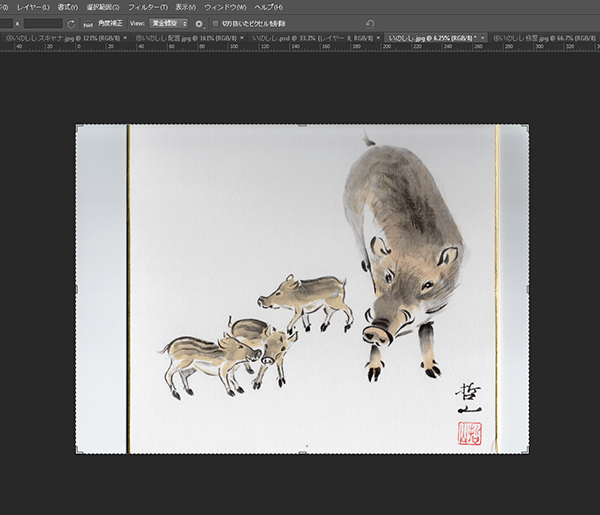Toggle the delete cropped pixels checkbox
Screen dimensions: 600x515
215,24
